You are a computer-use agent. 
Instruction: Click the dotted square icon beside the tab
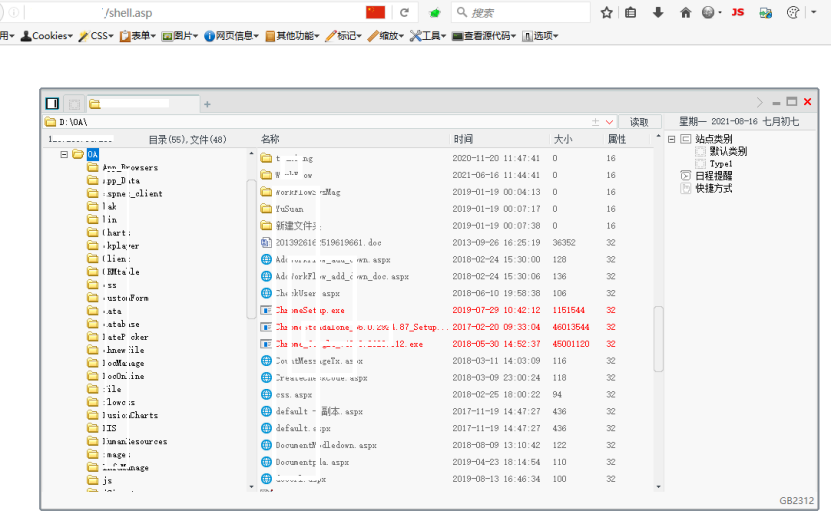[75, 104]
